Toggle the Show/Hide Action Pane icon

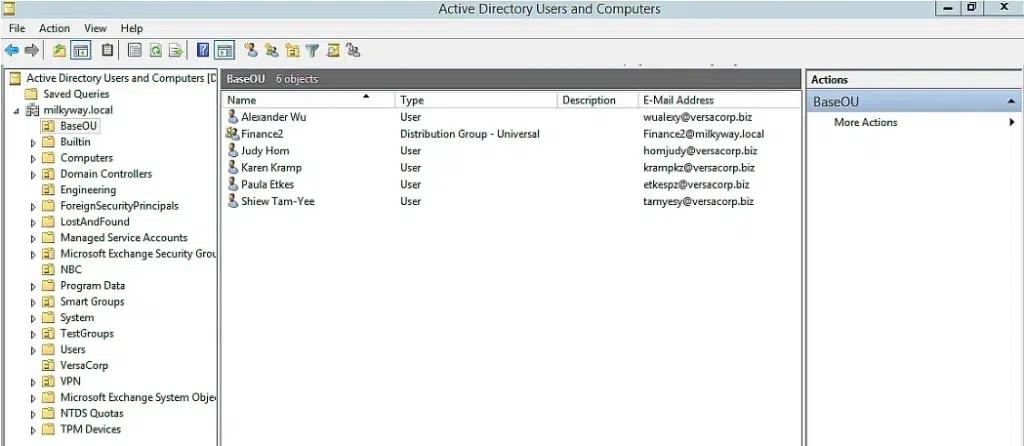click(x=225, y=50)
